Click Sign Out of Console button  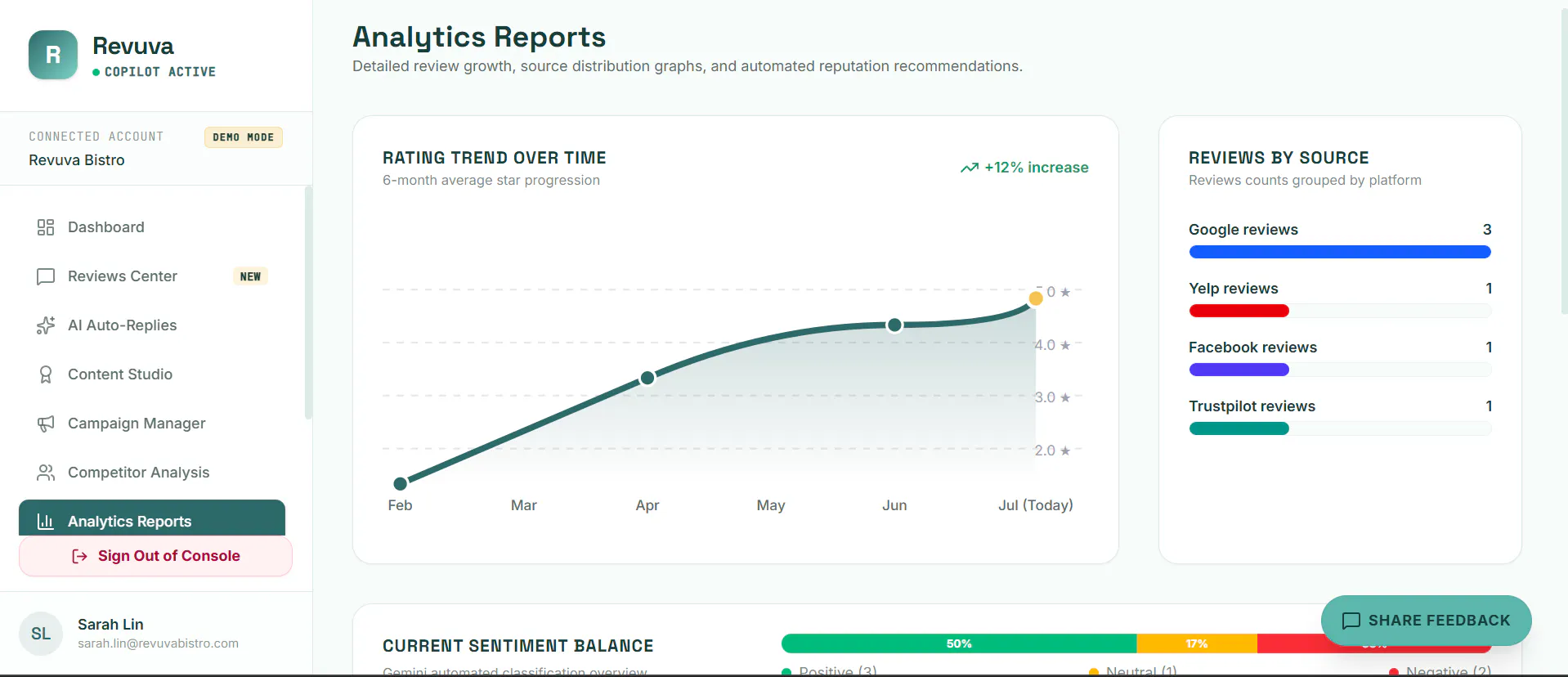click(x=155, y=556)
